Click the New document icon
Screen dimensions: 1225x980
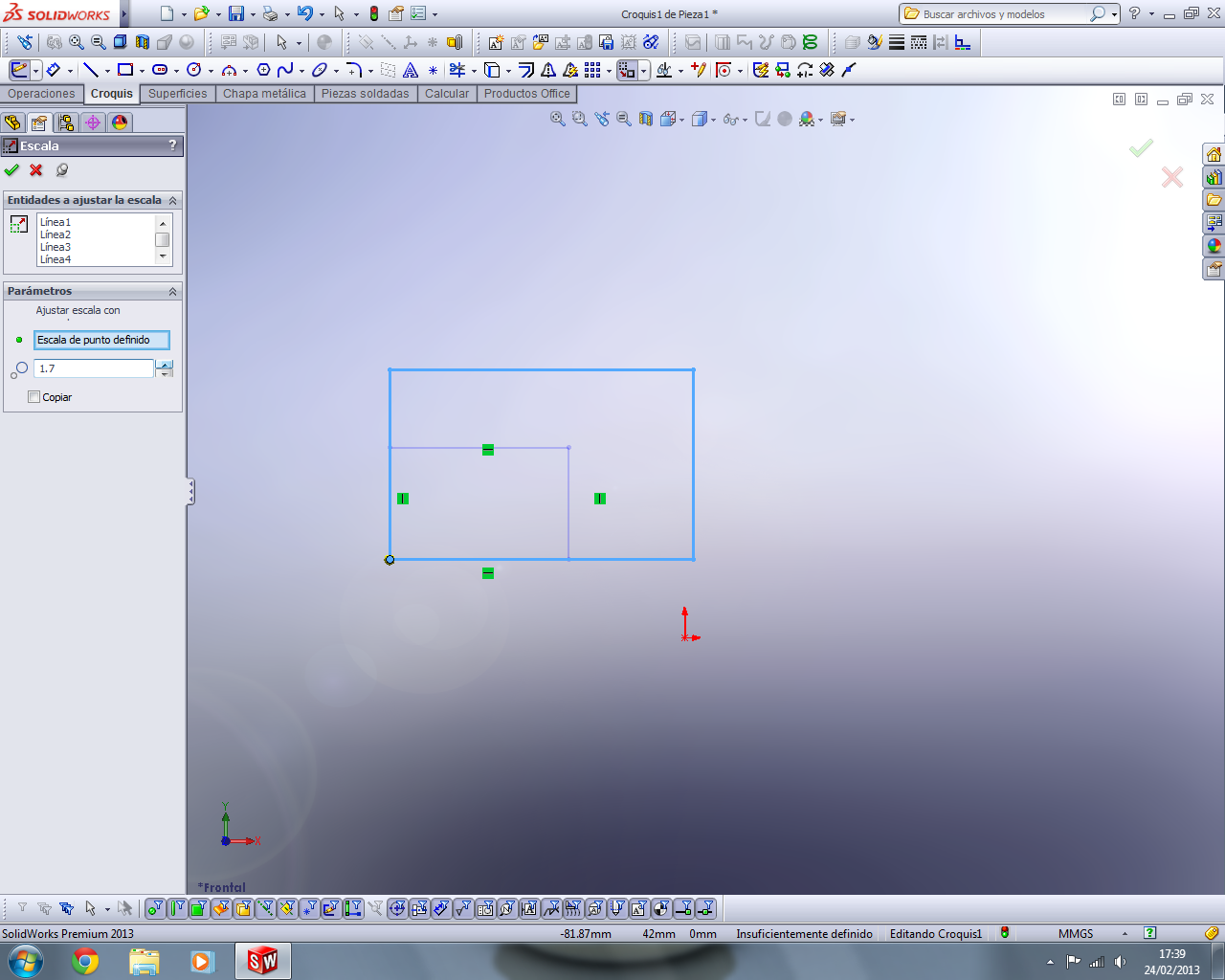[167, 13]
